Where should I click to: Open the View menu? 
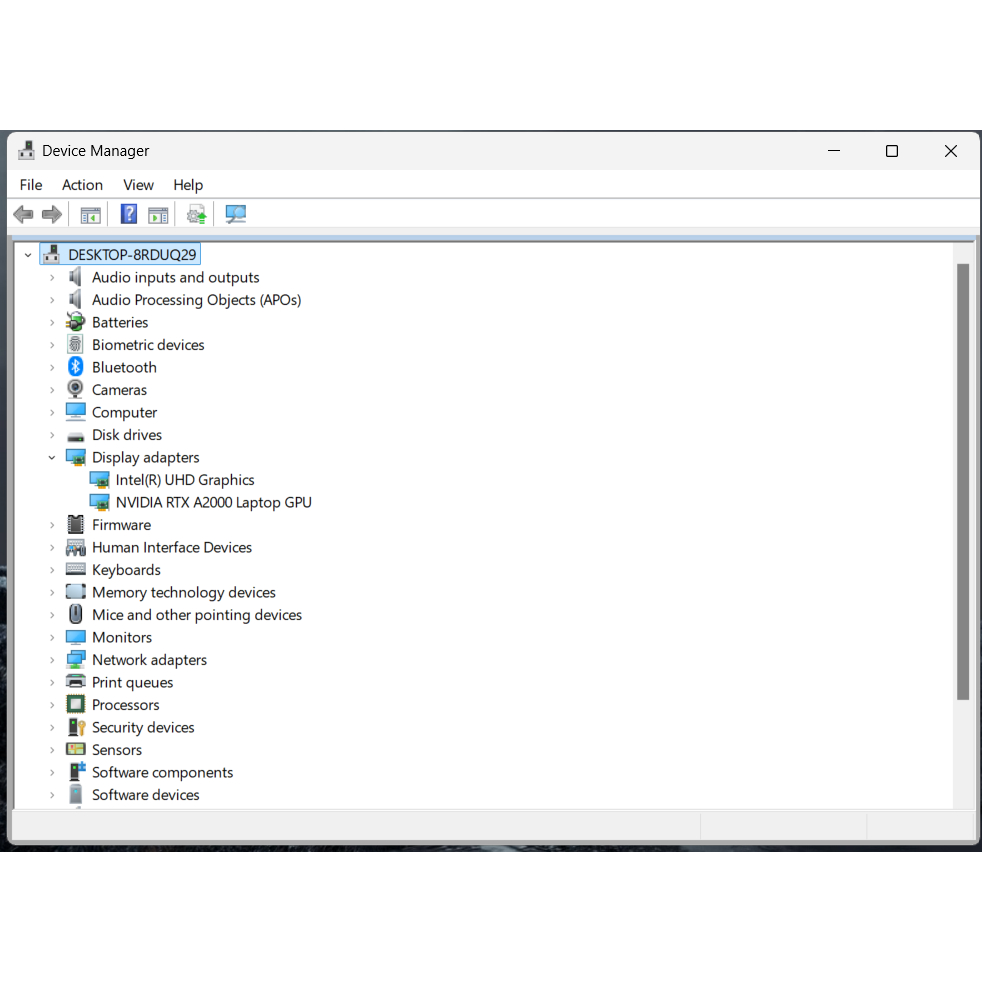(138, 185)
